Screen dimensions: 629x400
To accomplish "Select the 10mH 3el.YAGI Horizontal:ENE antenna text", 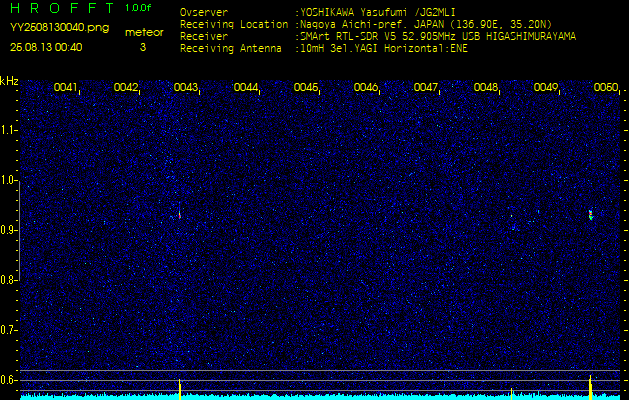I will point(383,49).
